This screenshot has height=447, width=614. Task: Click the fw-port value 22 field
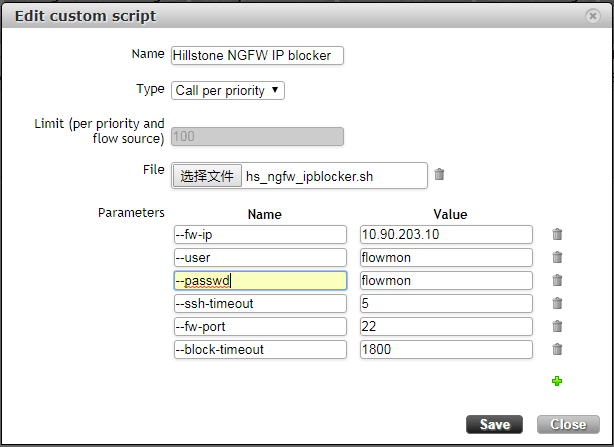(446, 326)
